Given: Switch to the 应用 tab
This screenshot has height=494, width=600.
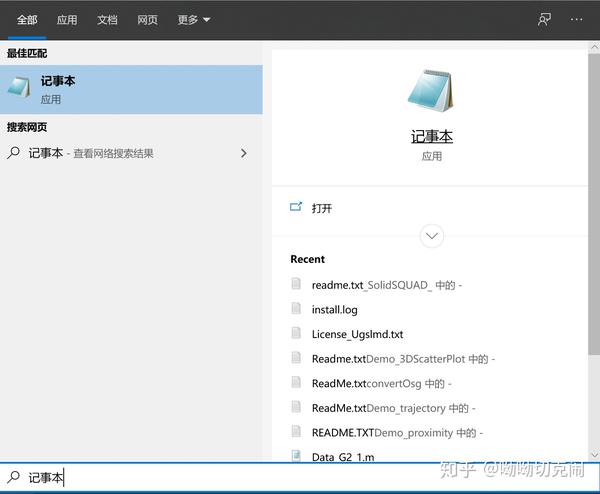Looking at the screenshot, I should pyautogui.click(x=67, y=20).
